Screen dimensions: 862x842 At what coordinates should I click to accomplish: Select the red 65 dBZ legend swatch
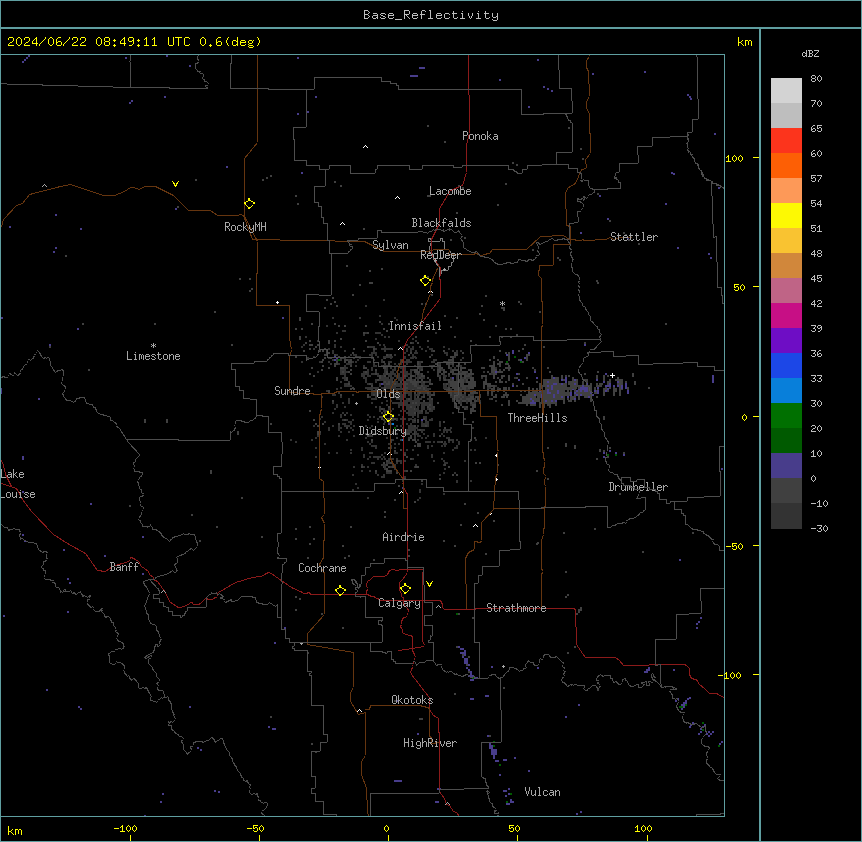[786, 140]
